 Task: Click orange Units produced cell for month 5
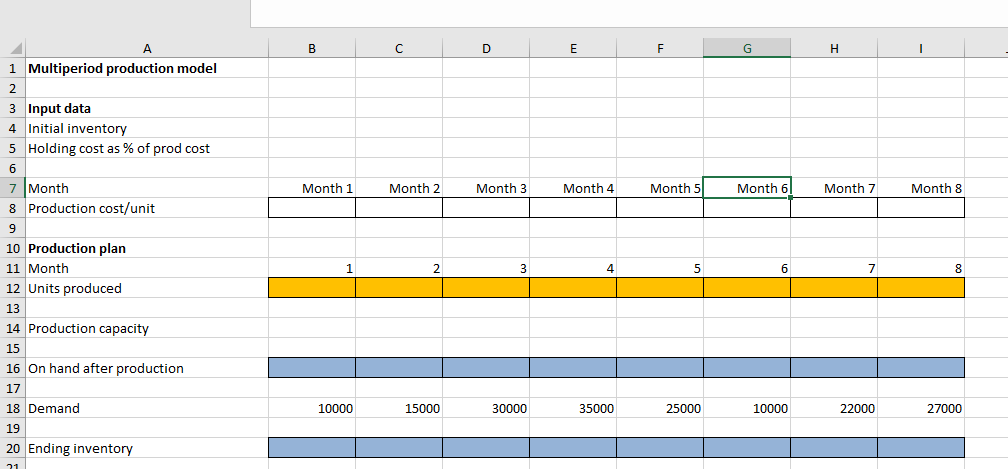pyautogui.click(x=660, y=288)
